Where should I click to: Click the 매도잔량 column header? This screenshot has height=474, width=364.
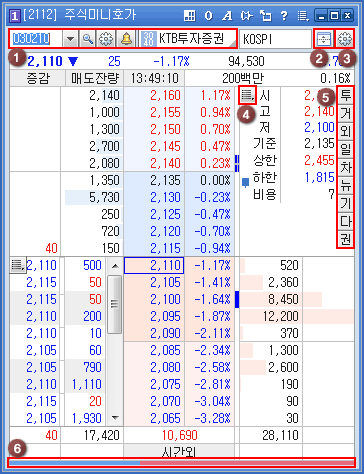pyautogui.click(x=95, y=78)
